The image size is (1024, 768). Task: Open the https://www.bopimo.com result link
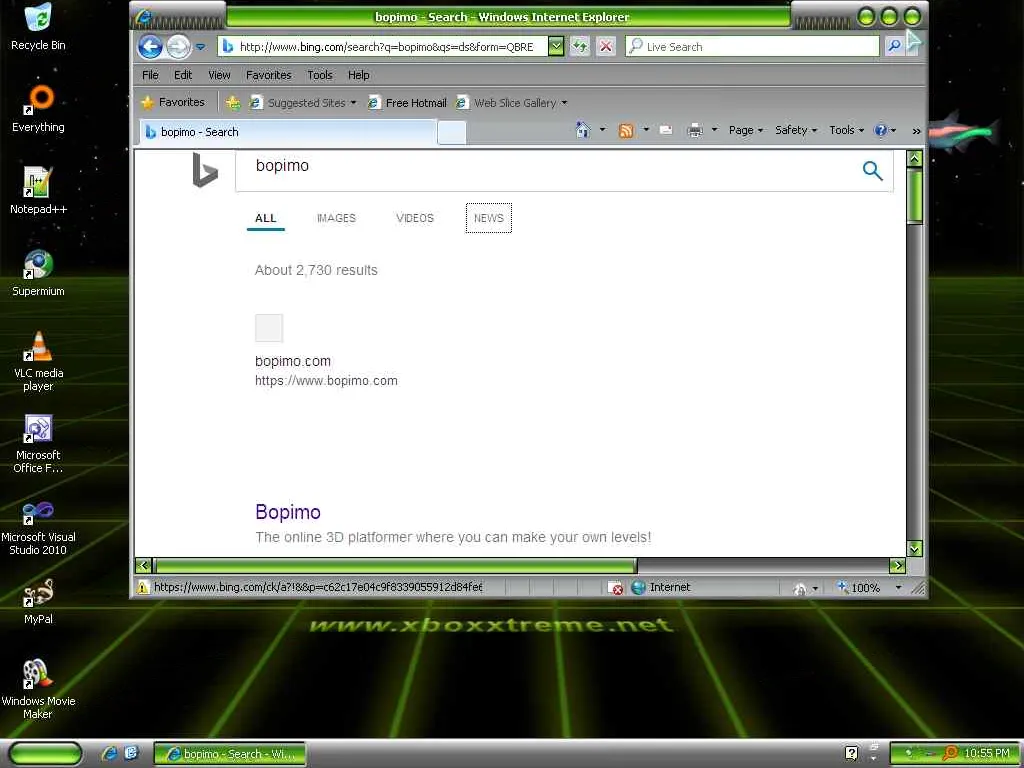pyautogui.click(x=326, y=381)
